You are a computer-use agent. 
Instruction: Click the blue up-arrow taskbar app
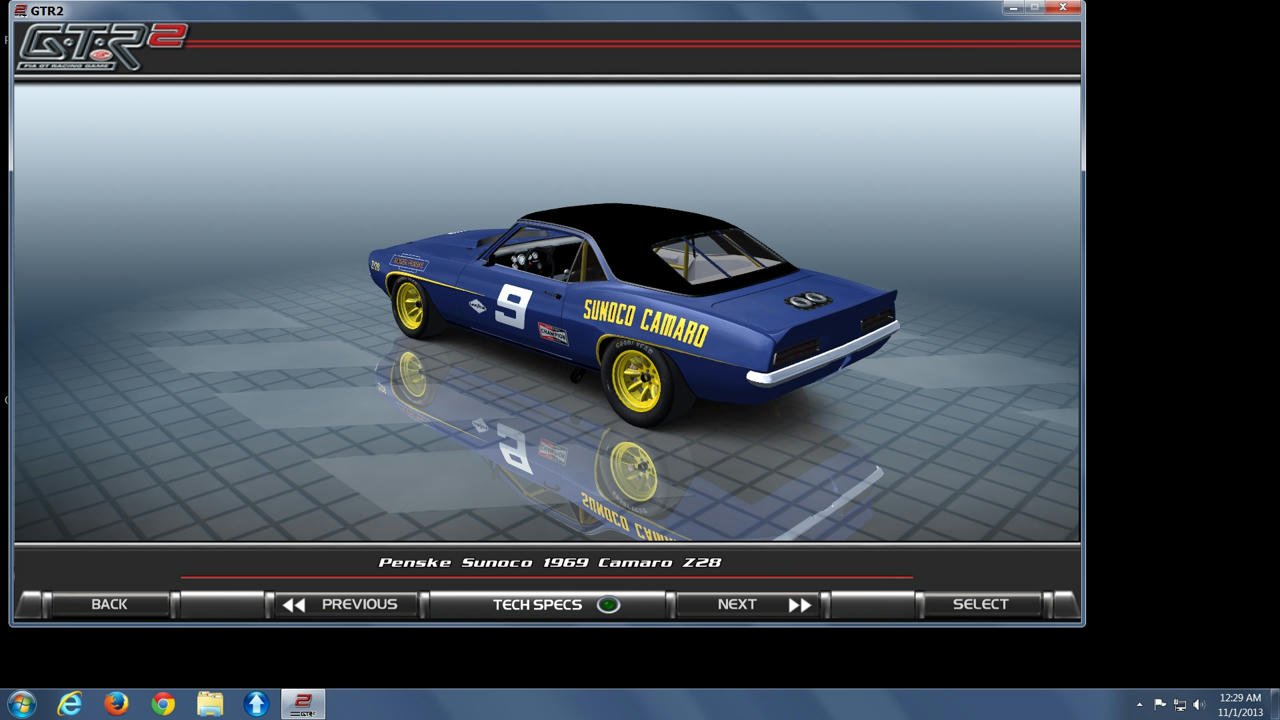point(256,704)
